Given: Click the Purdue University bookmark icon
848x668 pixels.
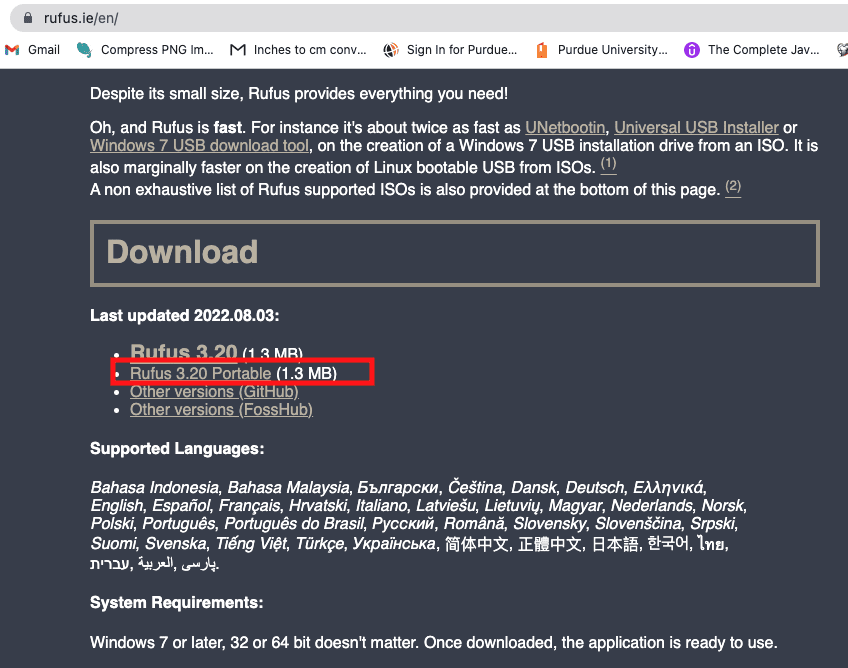Looking at the screenshot, I should (x=541, y=50).
